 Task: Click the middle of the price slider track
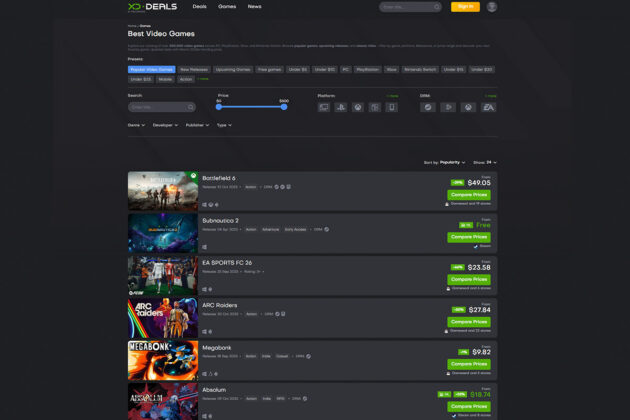[x=252, y=107]
